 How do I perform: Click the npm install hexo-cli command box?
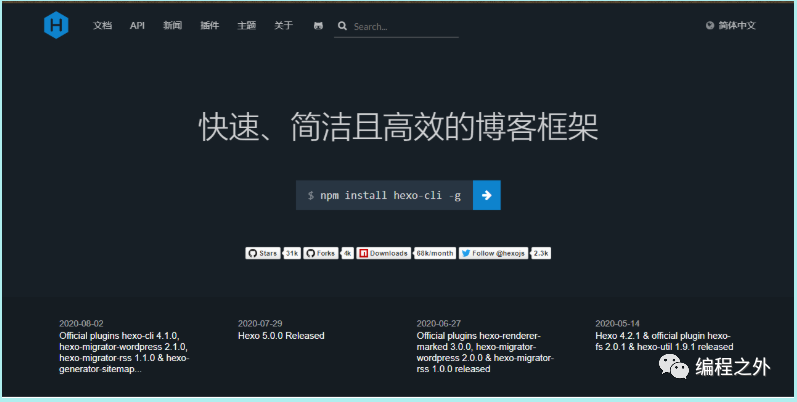[x=384, y=195]
